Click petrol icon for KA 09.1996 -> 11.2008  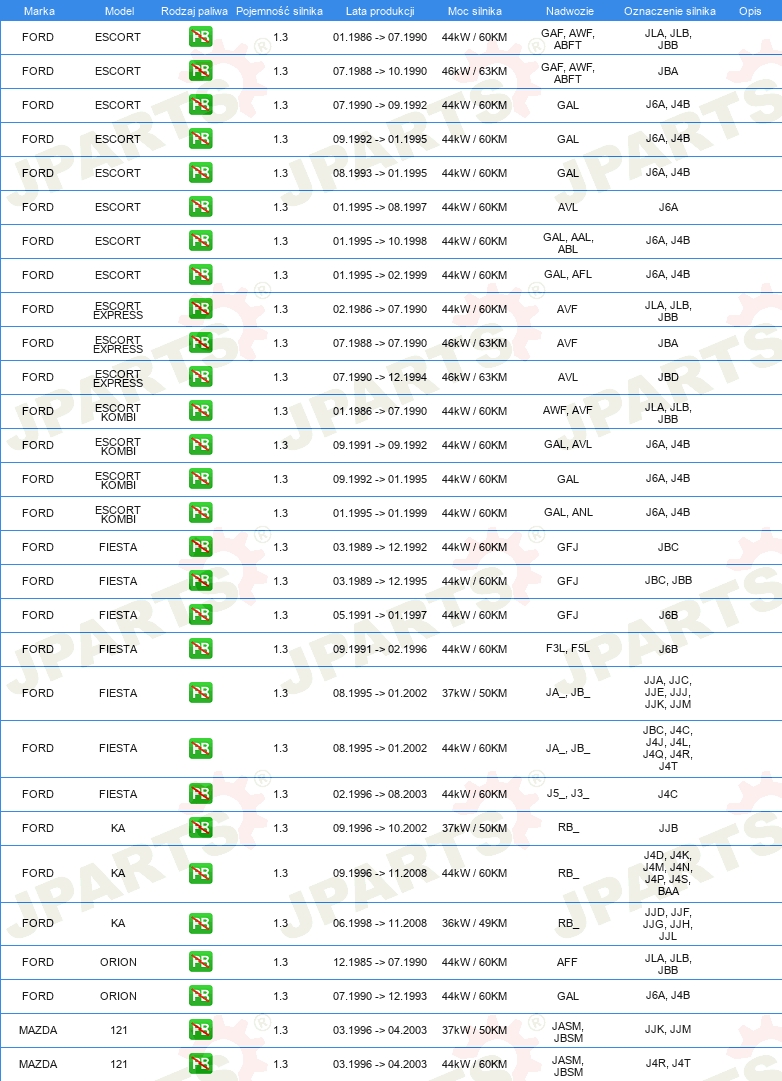(201, 873)
